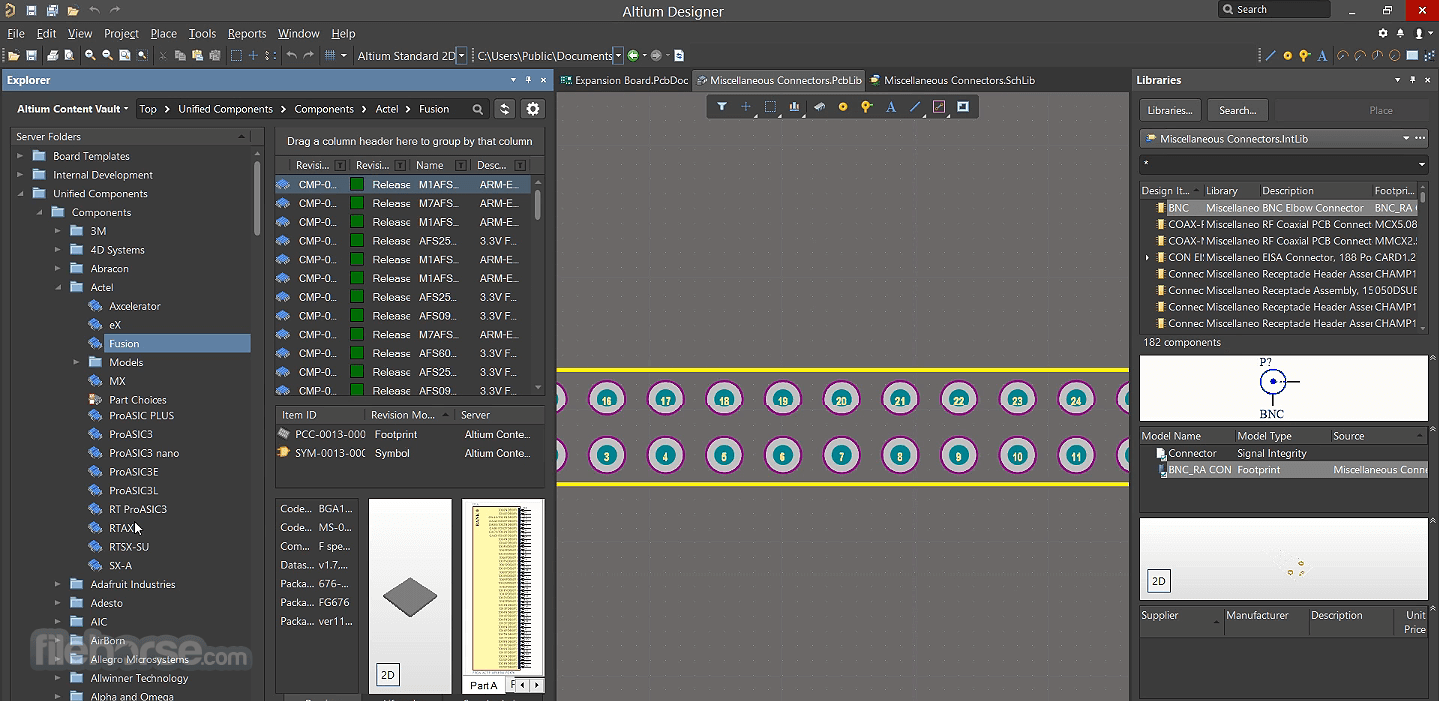Expand the Board Templates folder
Screen dimensions: 1439x701
20,156
